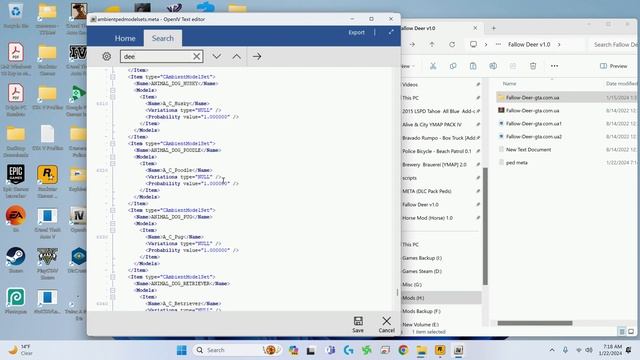Click Forward arrow in File Explorer
Viewport: 640px width, 360px height.
point(412,44)
